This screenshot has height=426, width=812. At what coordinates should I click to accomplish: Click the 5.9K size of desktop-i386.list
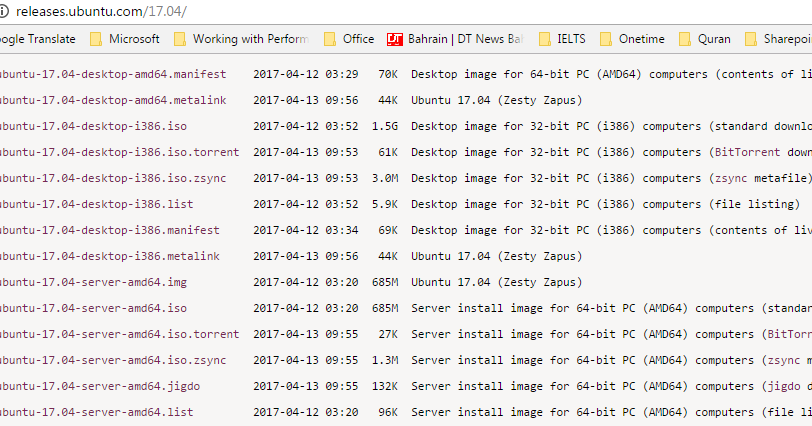(x=385, y=204)
